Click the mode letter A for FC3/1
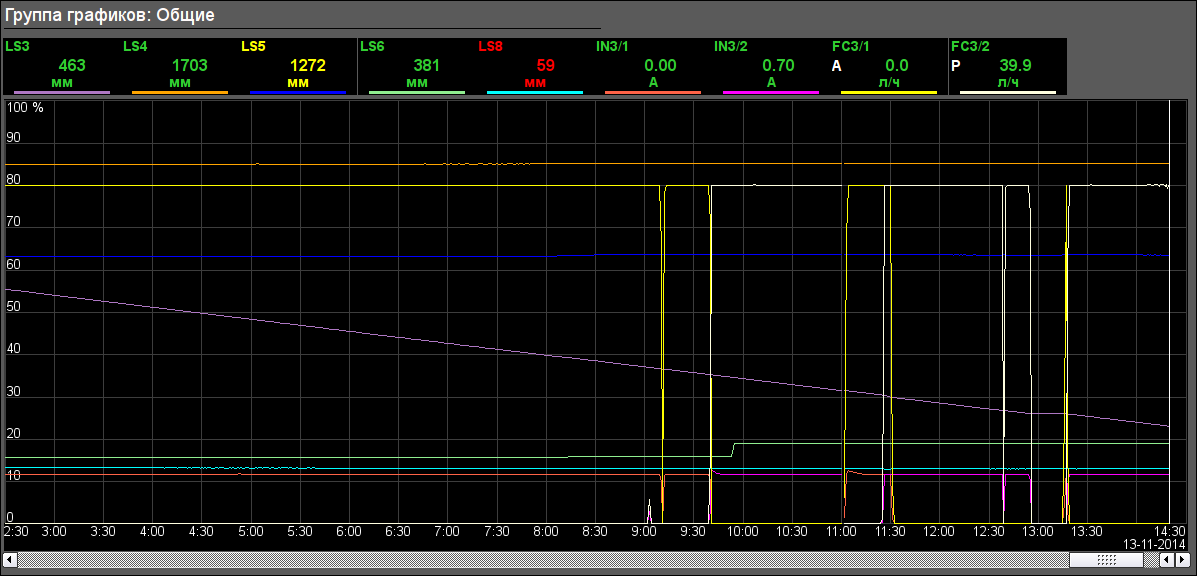Screen dimensions: 1197x576 click(837, 66)
